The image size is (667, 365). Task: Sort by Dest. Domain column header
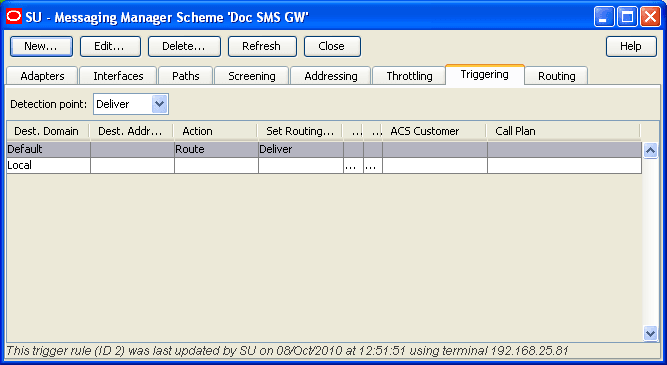coord(47,131)
